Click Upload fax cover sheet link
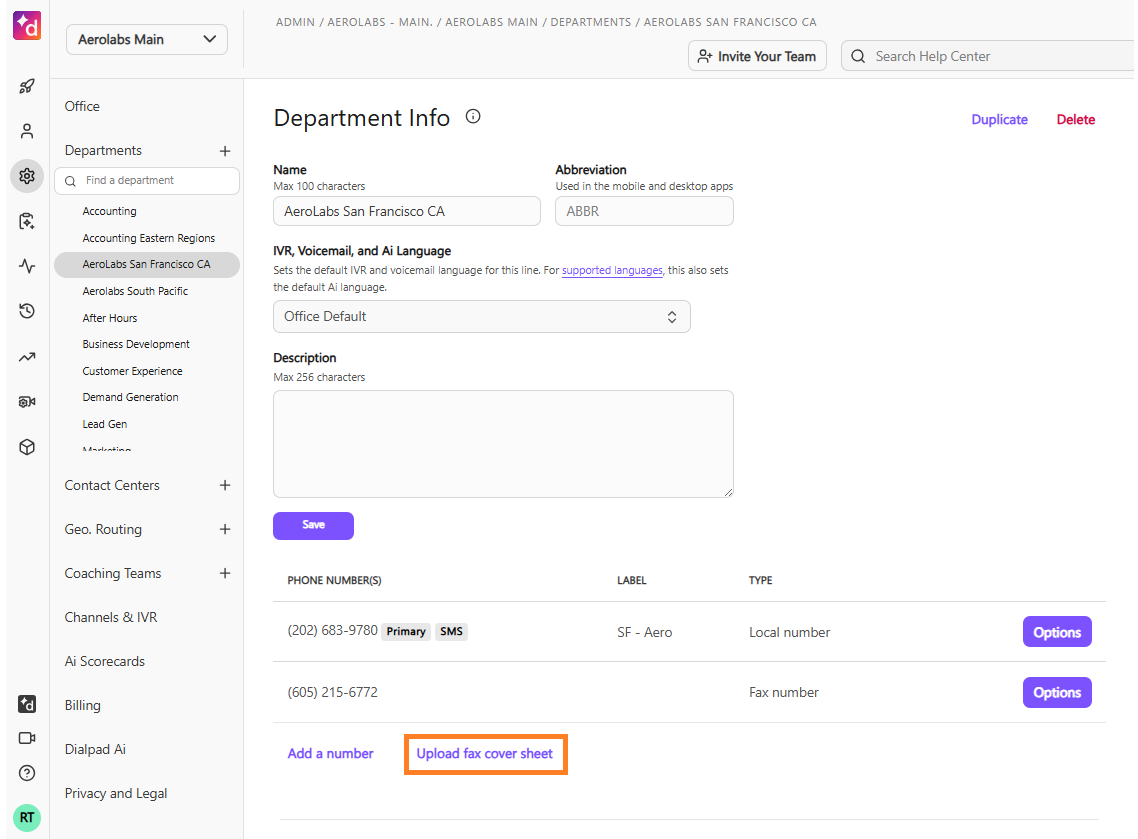Image resolution: width=1138 pixels, height=839 pixels. tap(485, 753)
